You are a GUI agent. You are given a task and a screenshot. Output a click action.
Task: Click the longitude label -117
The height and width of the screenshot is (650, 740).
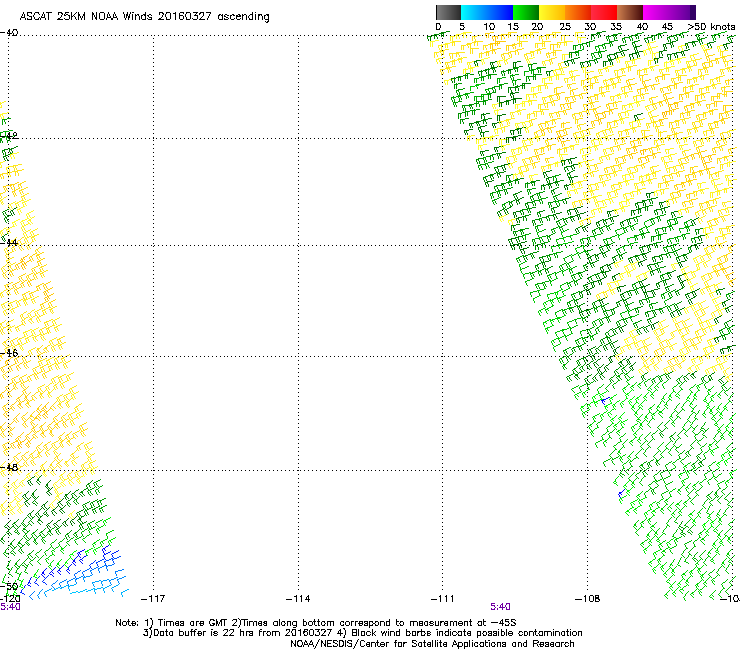153,599
